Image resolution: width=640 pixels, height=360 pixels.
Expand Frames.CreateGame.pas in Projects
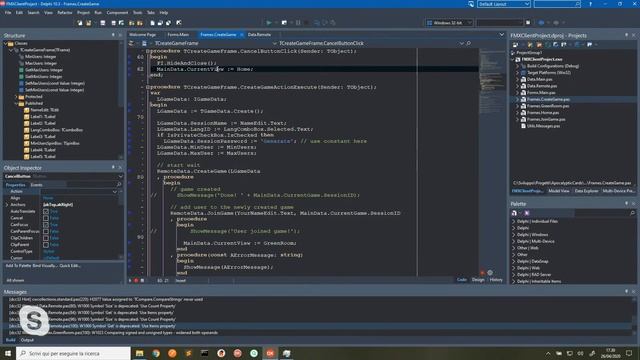point(518,99)
